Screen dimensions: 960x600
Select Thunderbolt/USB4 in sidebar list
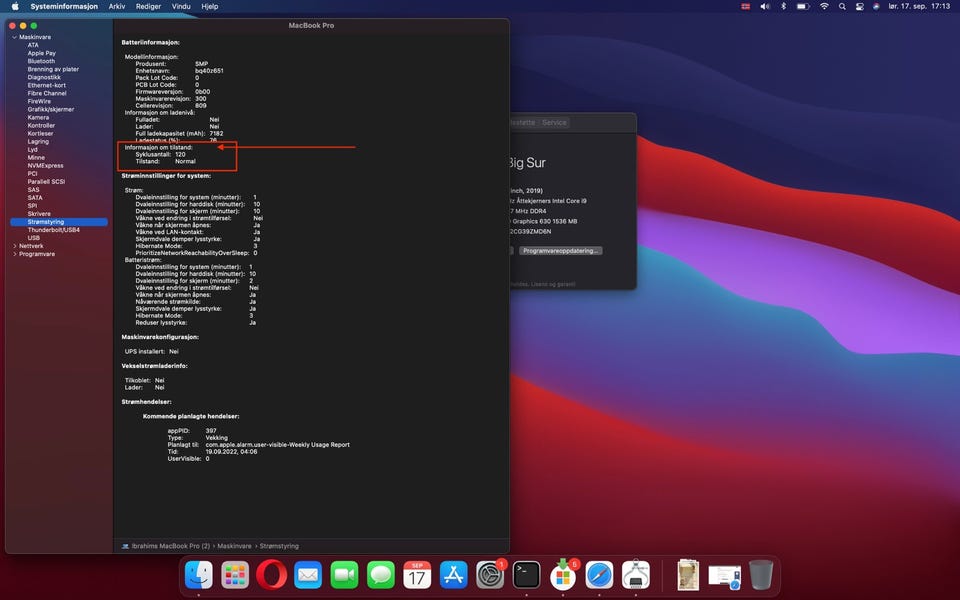[x=53, y=230]
